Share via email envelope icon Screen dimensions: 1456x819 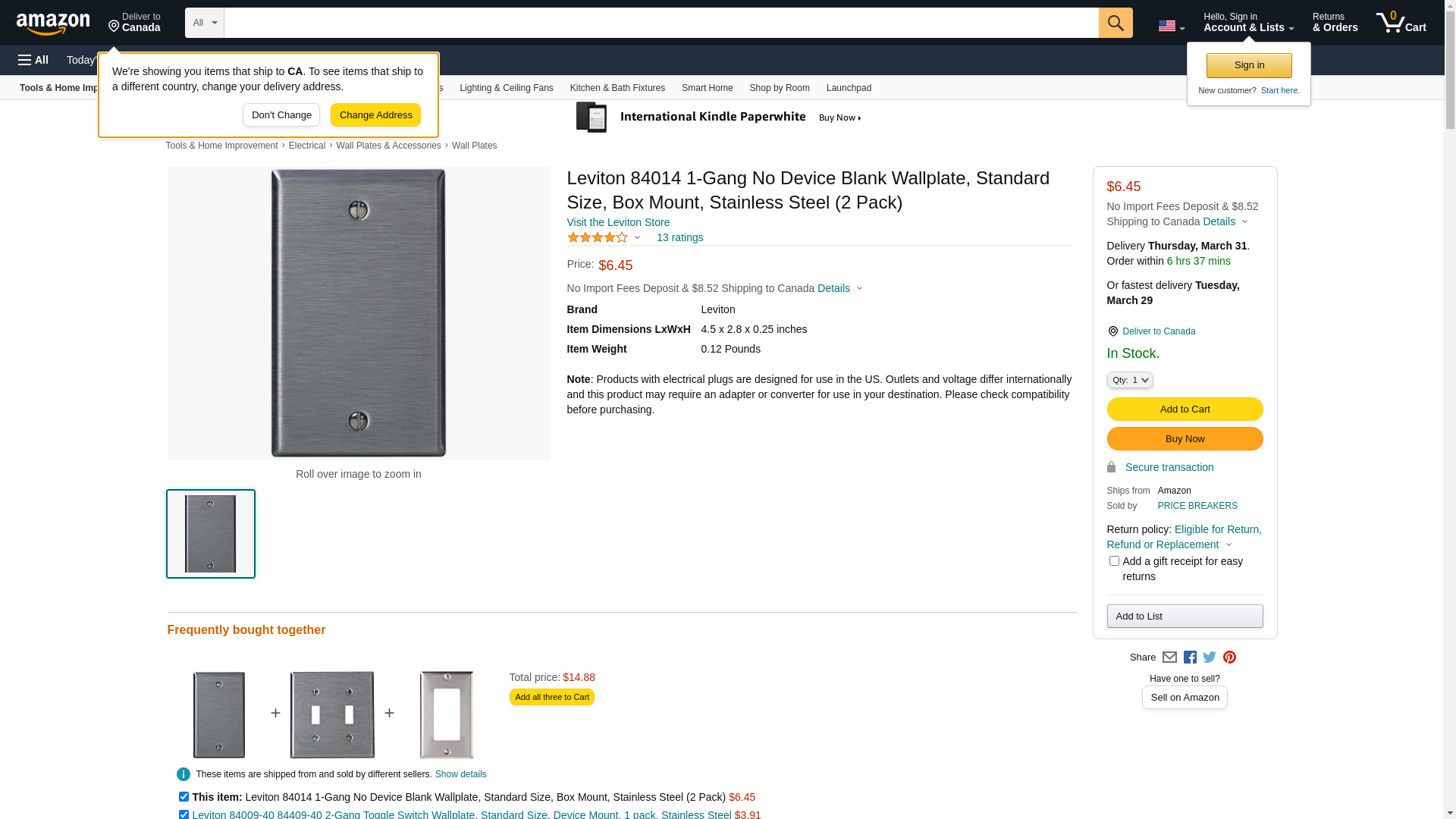pos(1169,657)
